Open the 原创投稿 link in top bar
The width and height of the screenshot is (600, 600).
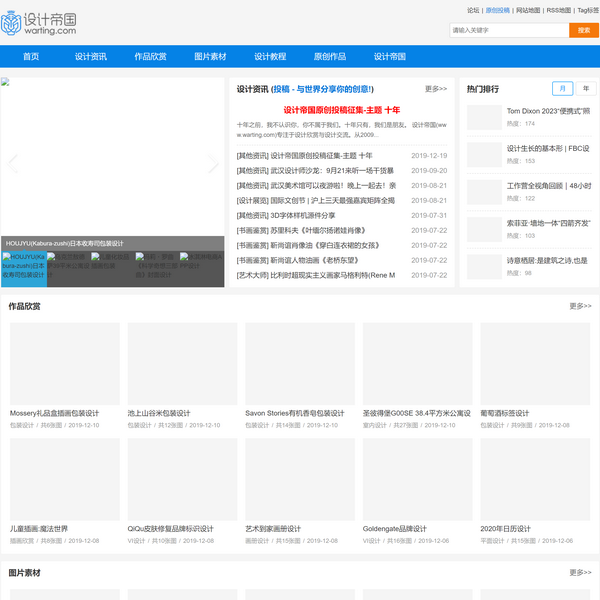pyautogui.click(x=497, y=10)
